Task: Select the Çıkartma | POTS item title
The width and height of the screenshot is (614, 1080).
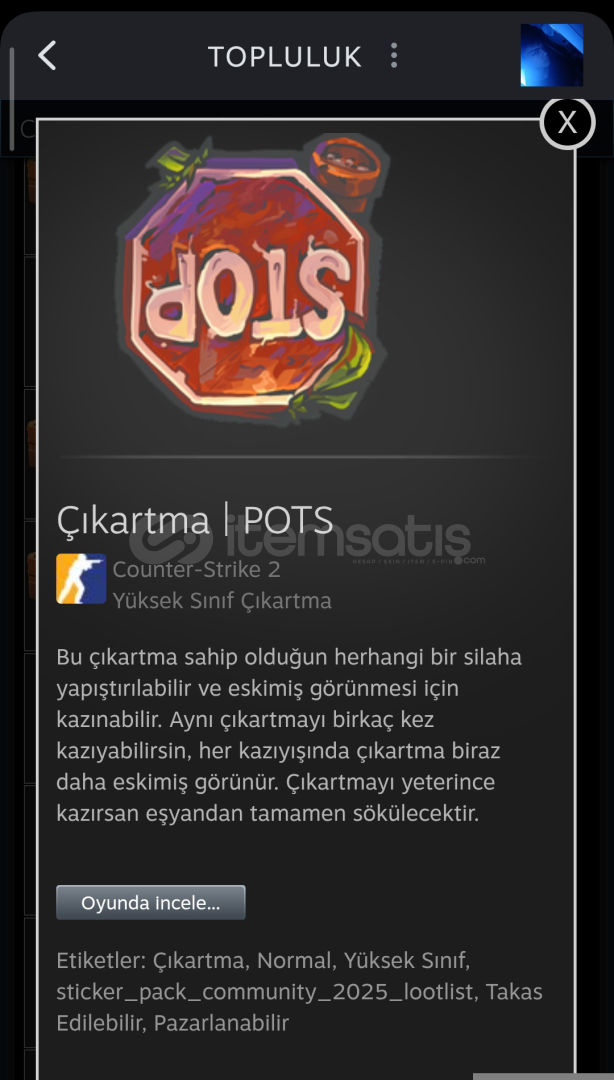Action: click(195, 519)
